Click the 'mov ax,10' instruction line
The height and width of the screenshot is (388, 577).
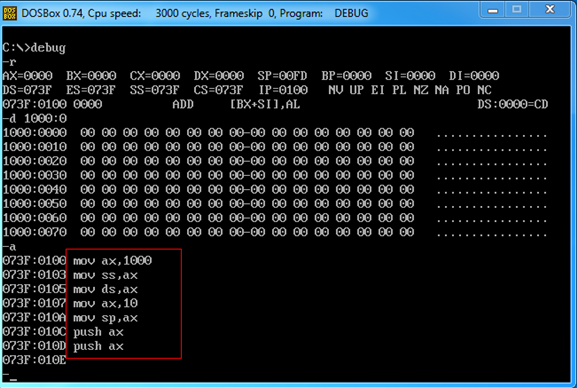[x=105, y=303]
